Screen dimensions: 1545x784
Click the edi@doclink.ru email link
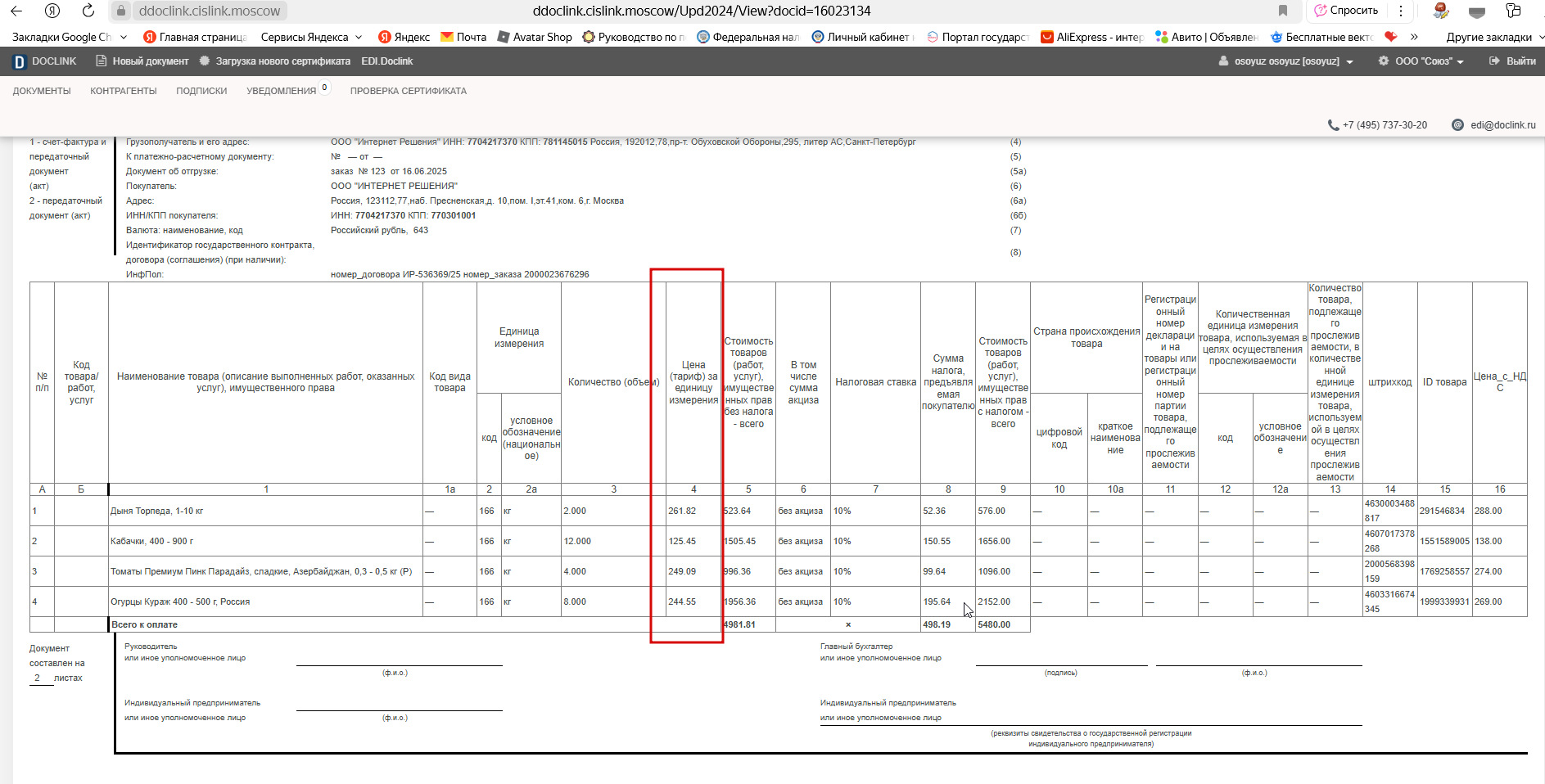click(1503, 125)
